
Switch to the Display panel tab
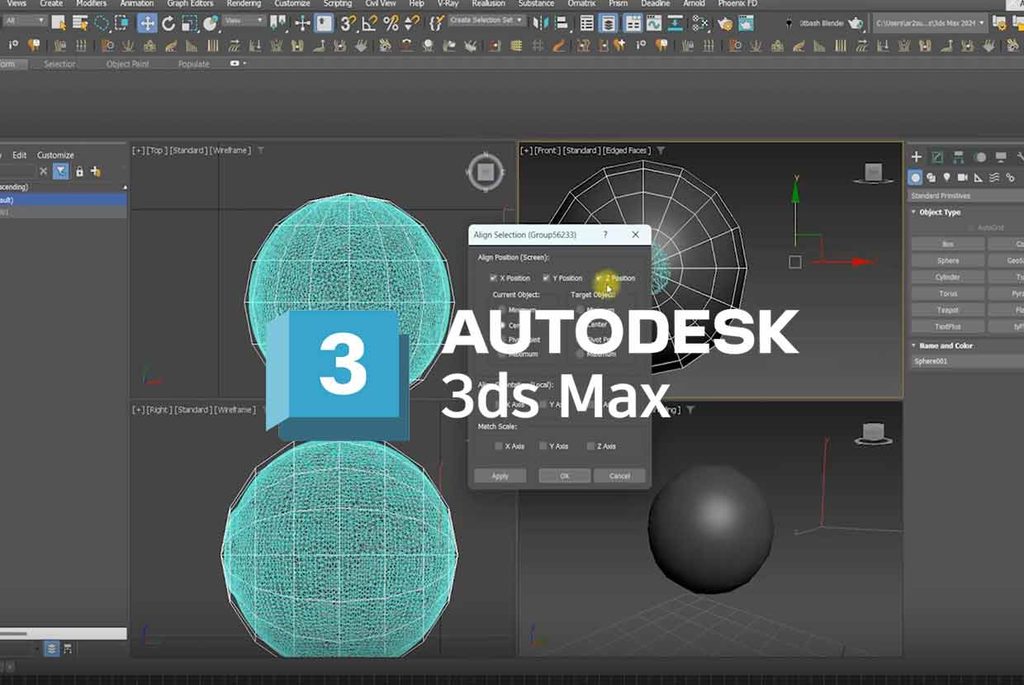point(1000,157)
